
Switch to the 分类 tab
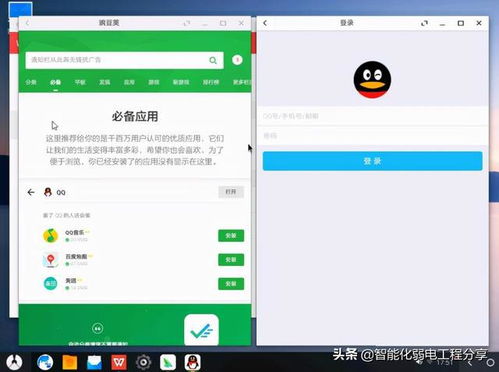(31, 82)
